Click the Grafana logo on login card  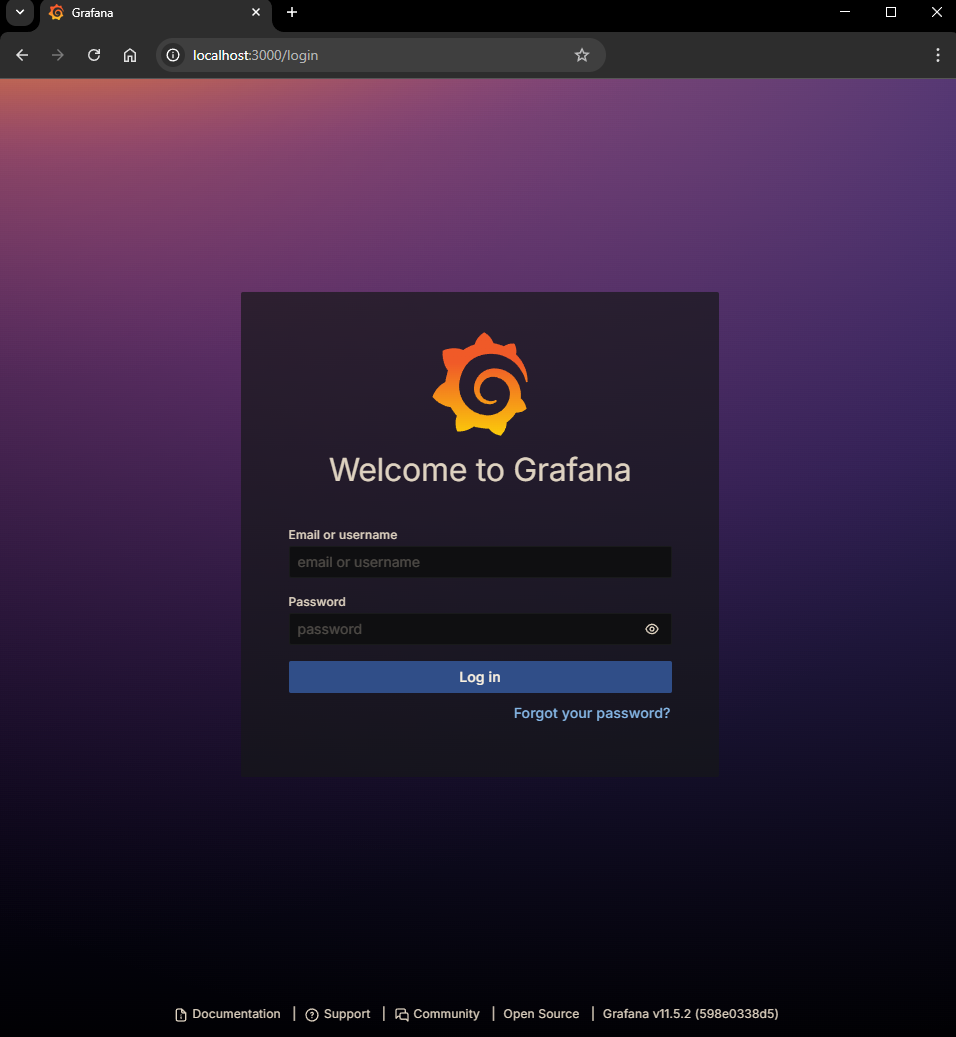coord(480,384)
